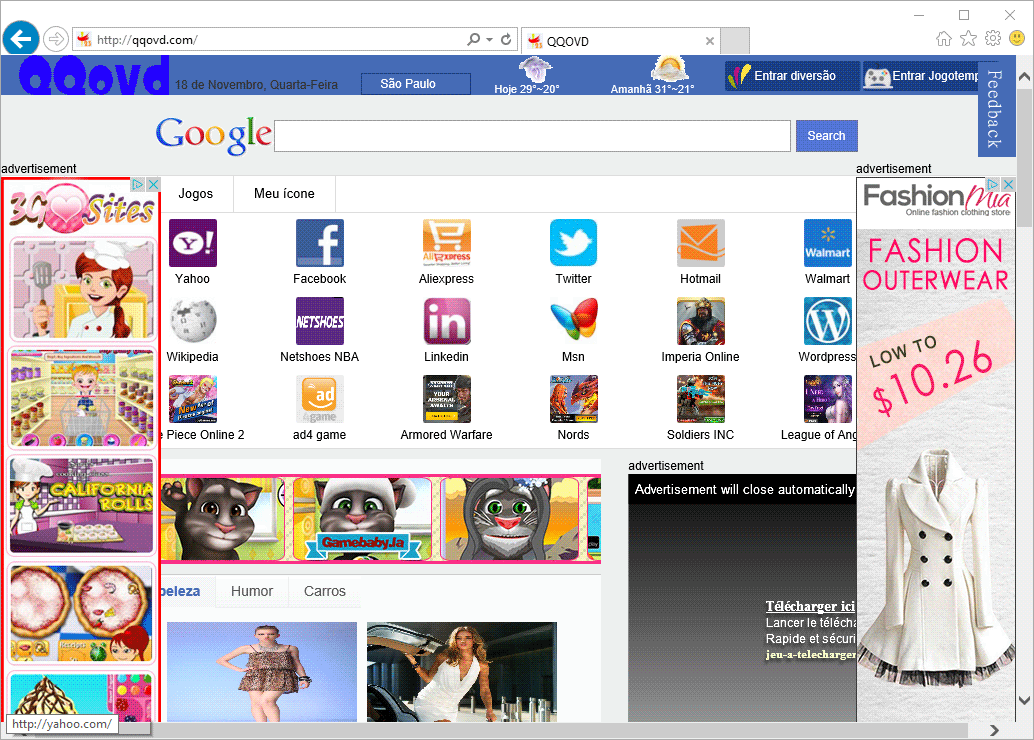
Task: Click the horizontal scrollbar right arrow
Action: pos(994,730)
